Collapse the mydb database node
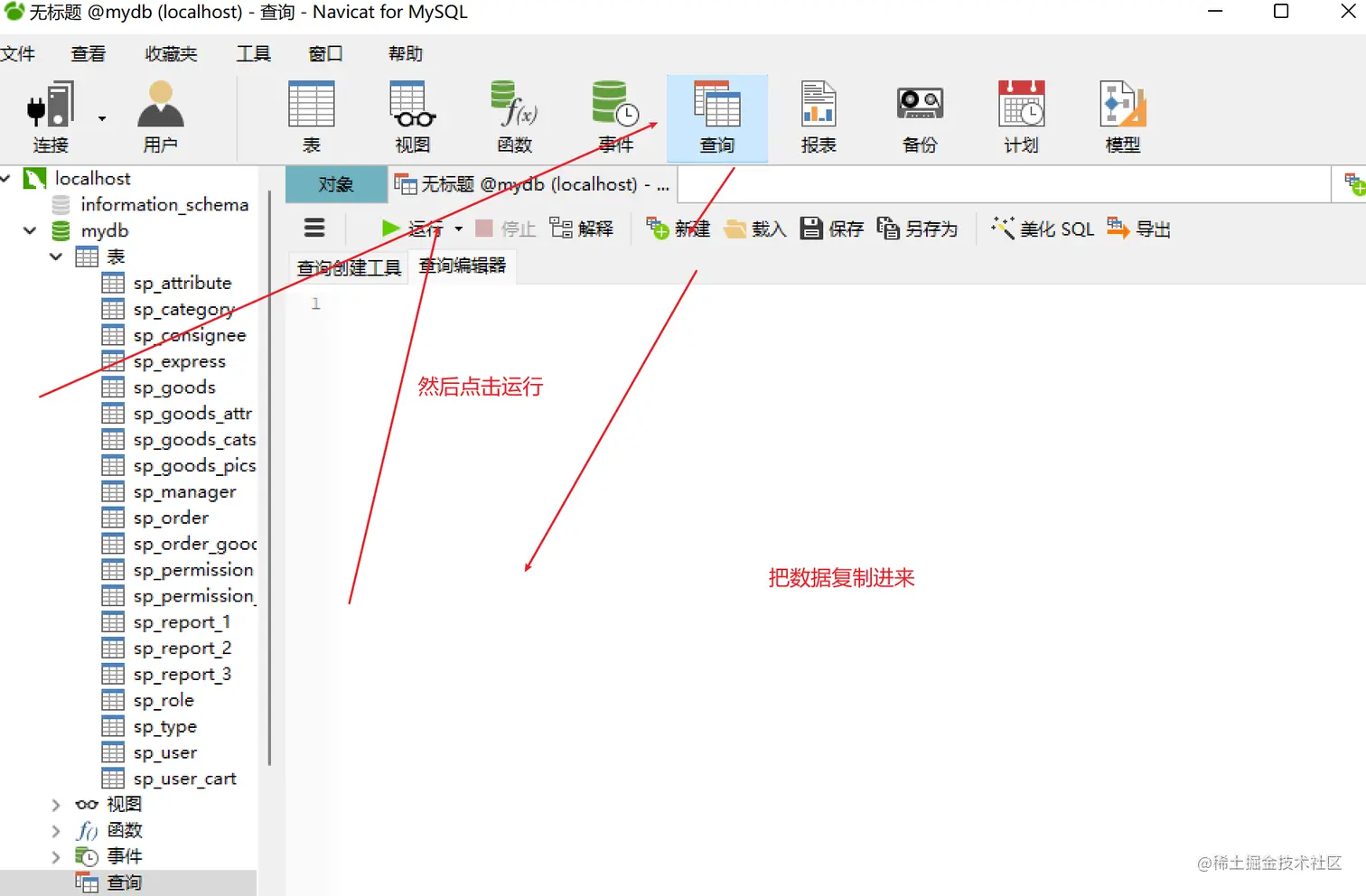Viewport: 1366px width, 896px height. pos(30,231)
